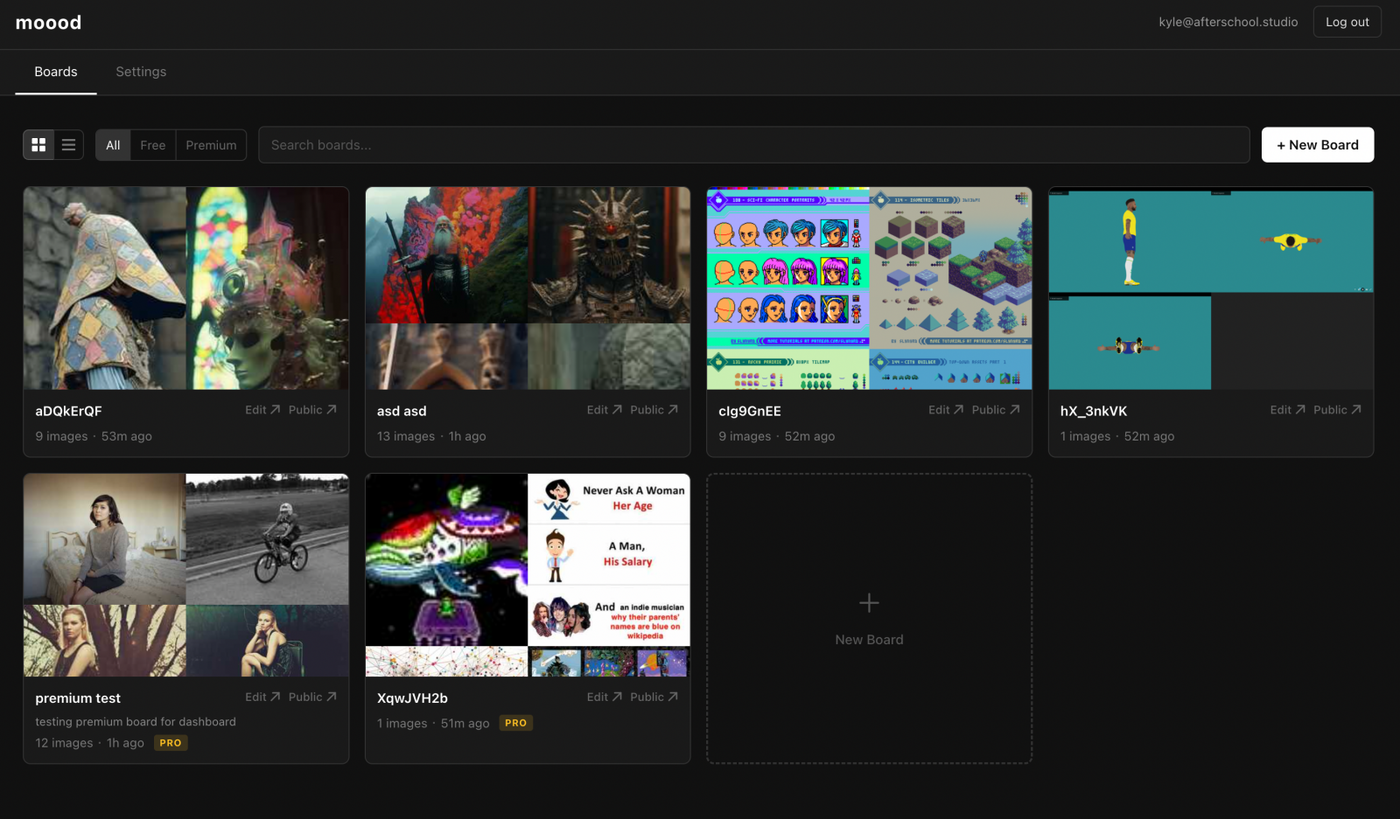Open the pixel art clg9GnEE board thumbnail
This screenshot has height=819, width=1400.
pos(868,288)
